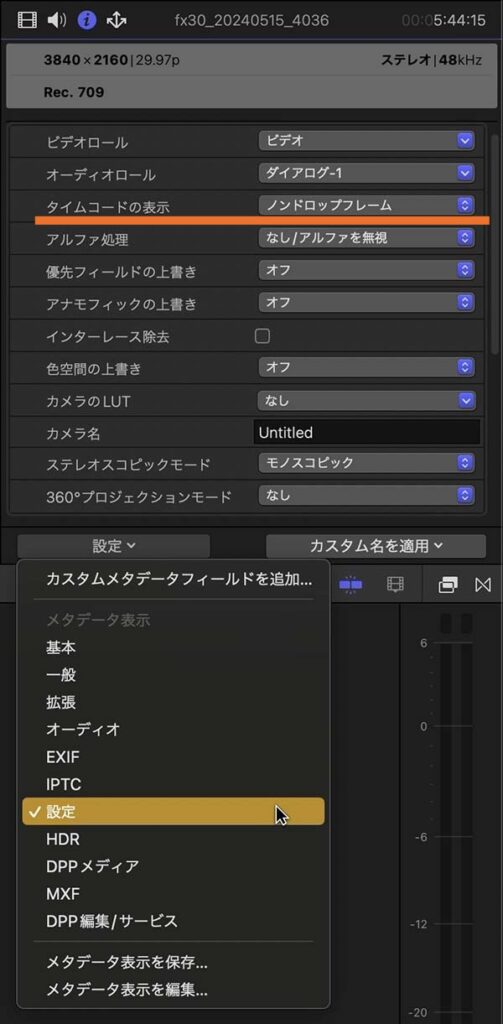Click the filmstrip clip appearance icon

point(395,584)
